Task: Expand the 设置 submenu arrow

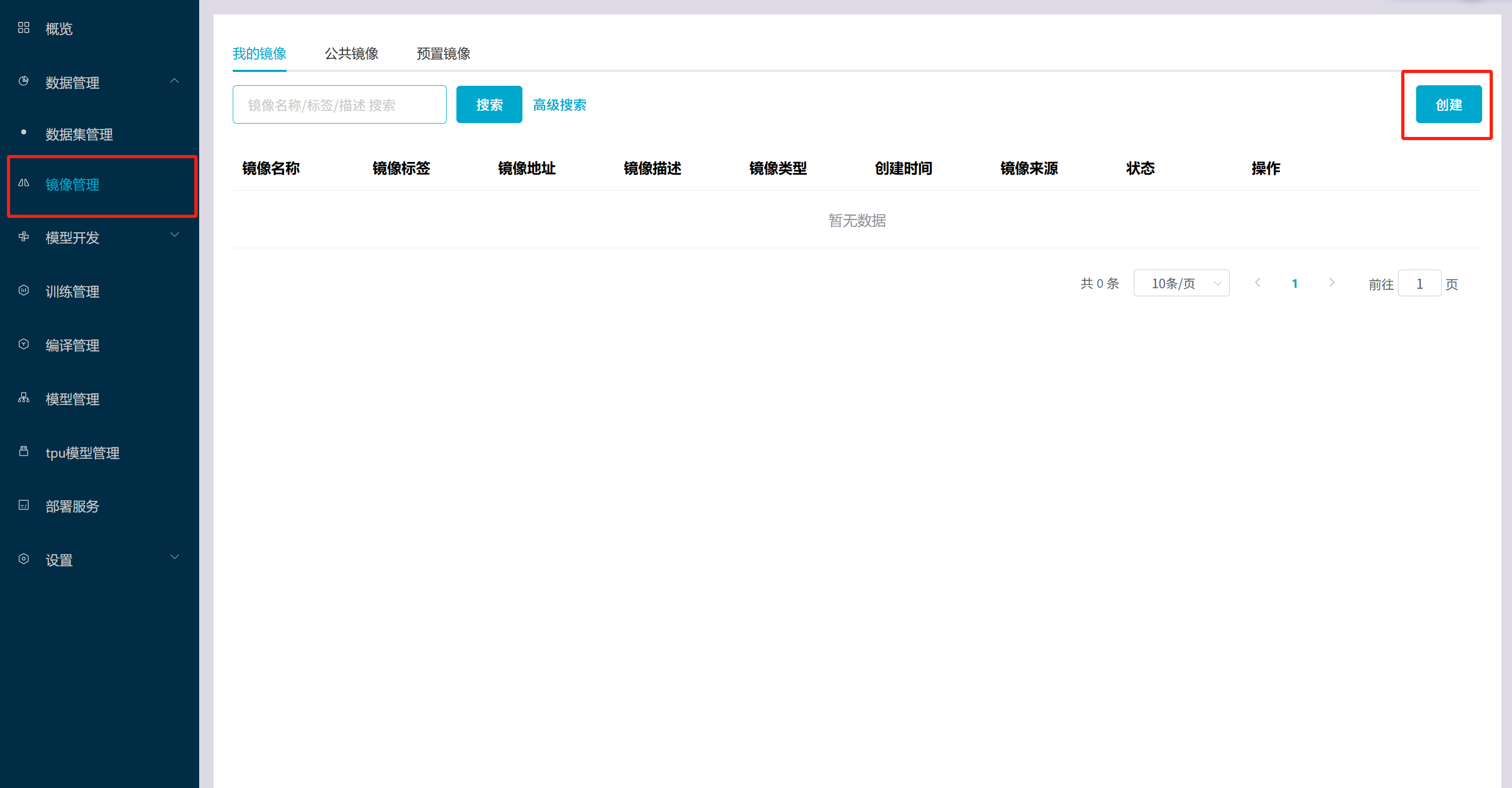Action: pos(174,557)
